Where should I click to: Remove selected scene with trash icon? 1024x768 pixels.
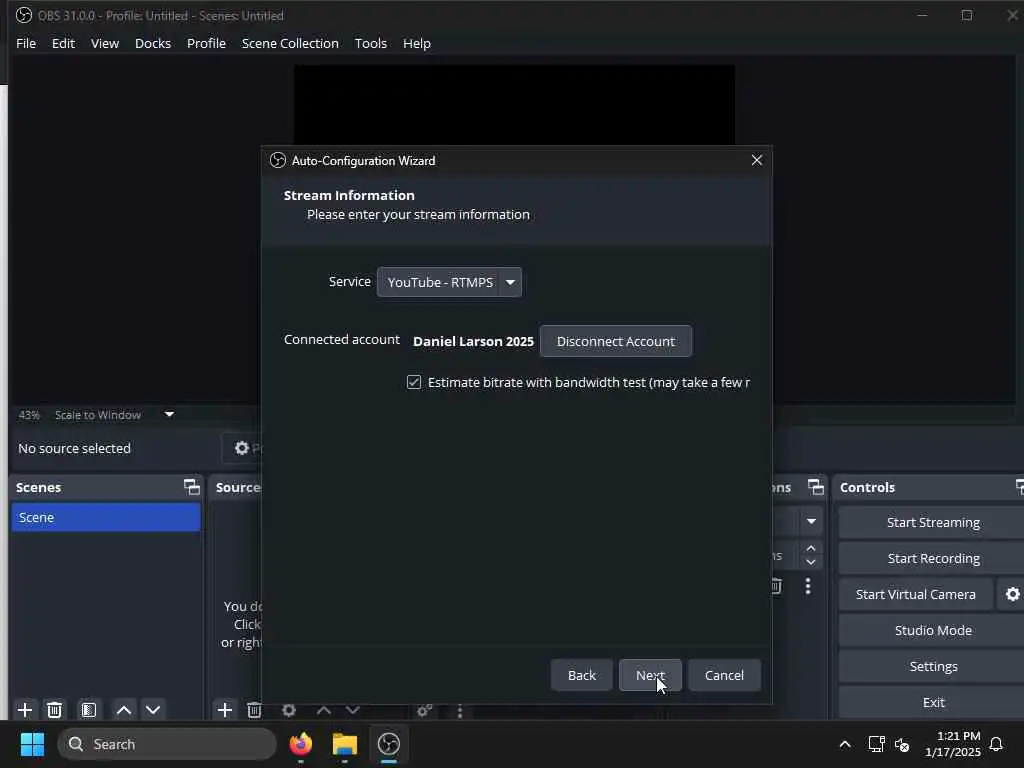[55, 710]
